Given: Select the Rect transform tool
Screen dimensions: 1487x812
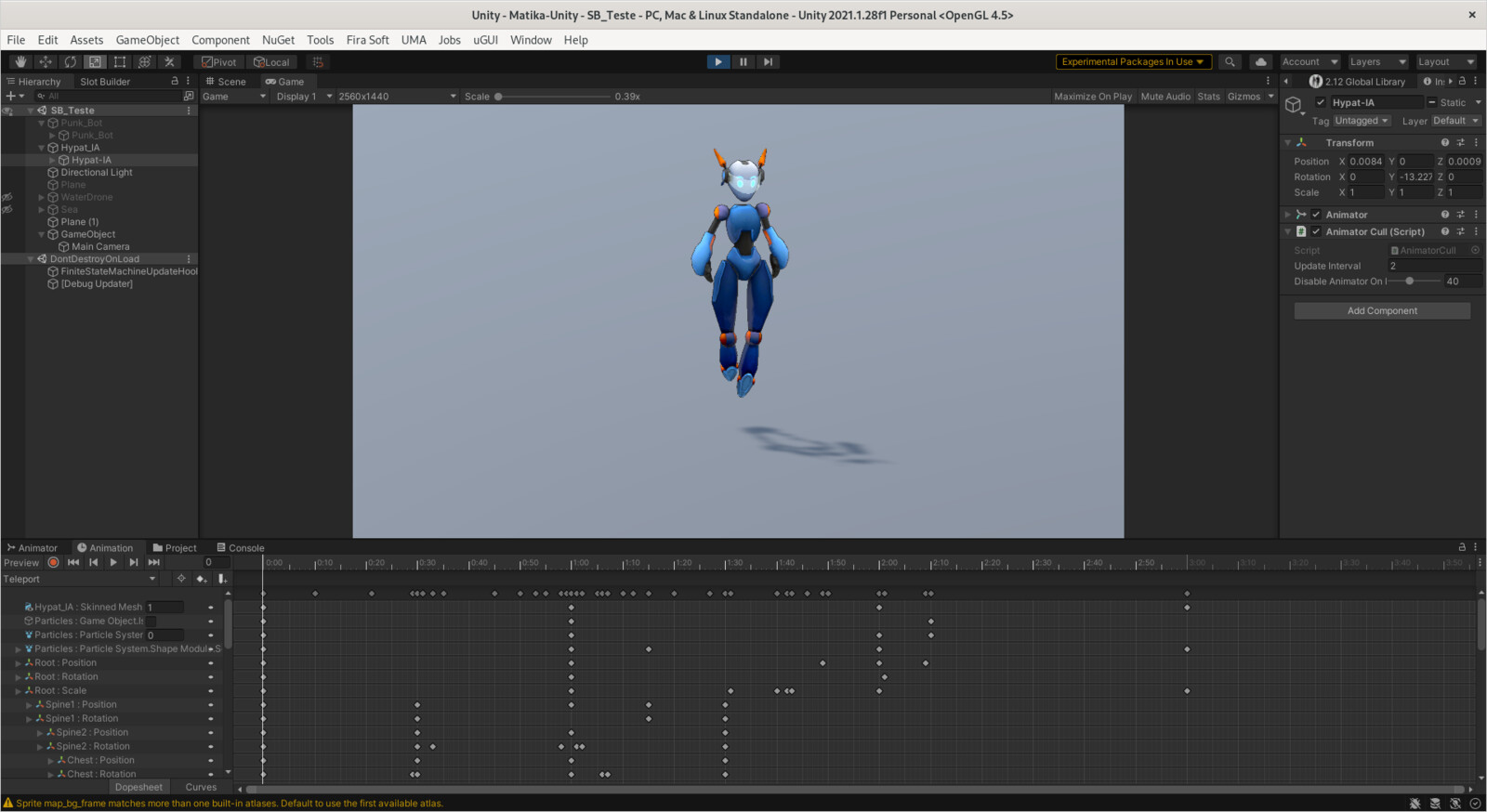Looking at the screenshot, I should 120,62.
